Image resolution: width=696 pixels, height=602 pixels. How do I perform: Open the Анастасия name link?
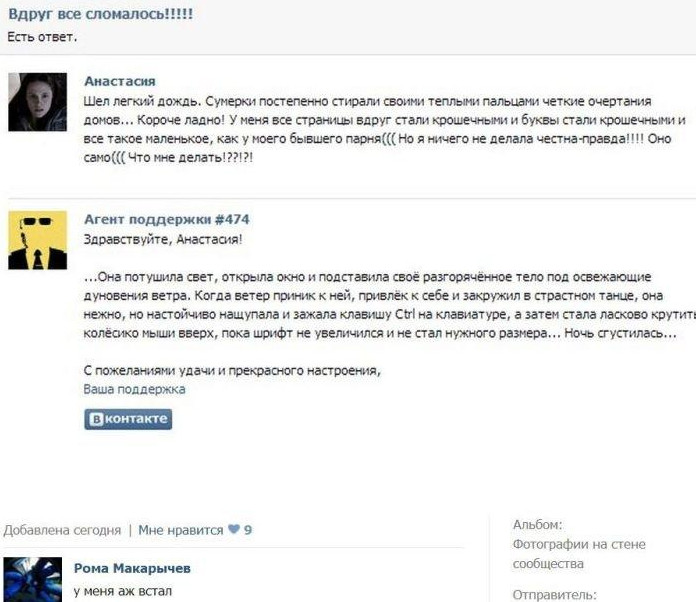click(120, 81)
